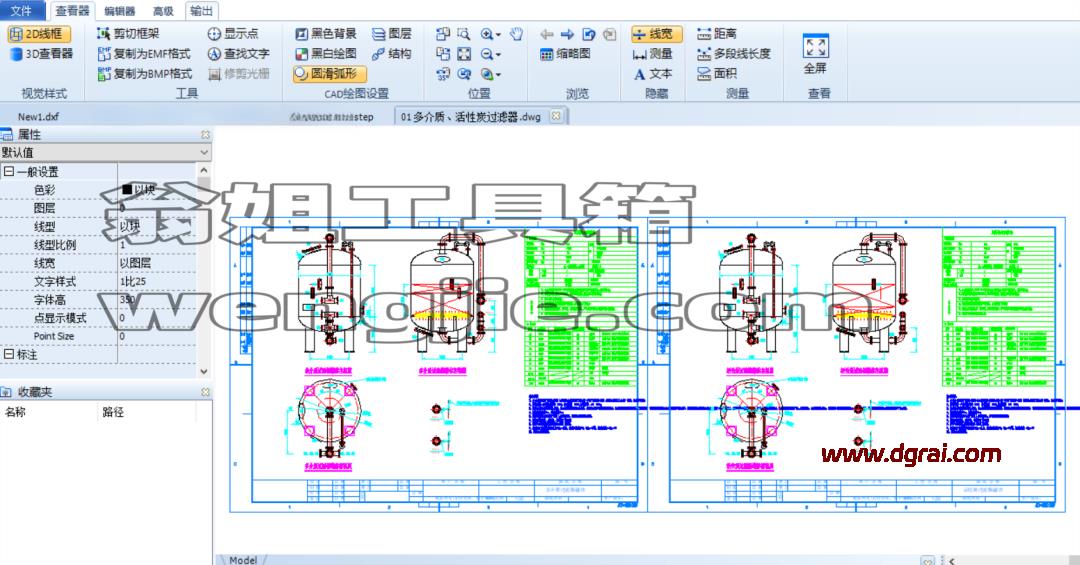Viewport: 1080px width, 565px height.
Task: Toggle 测量 dimensions hiding
Action: tap(652, 53)
